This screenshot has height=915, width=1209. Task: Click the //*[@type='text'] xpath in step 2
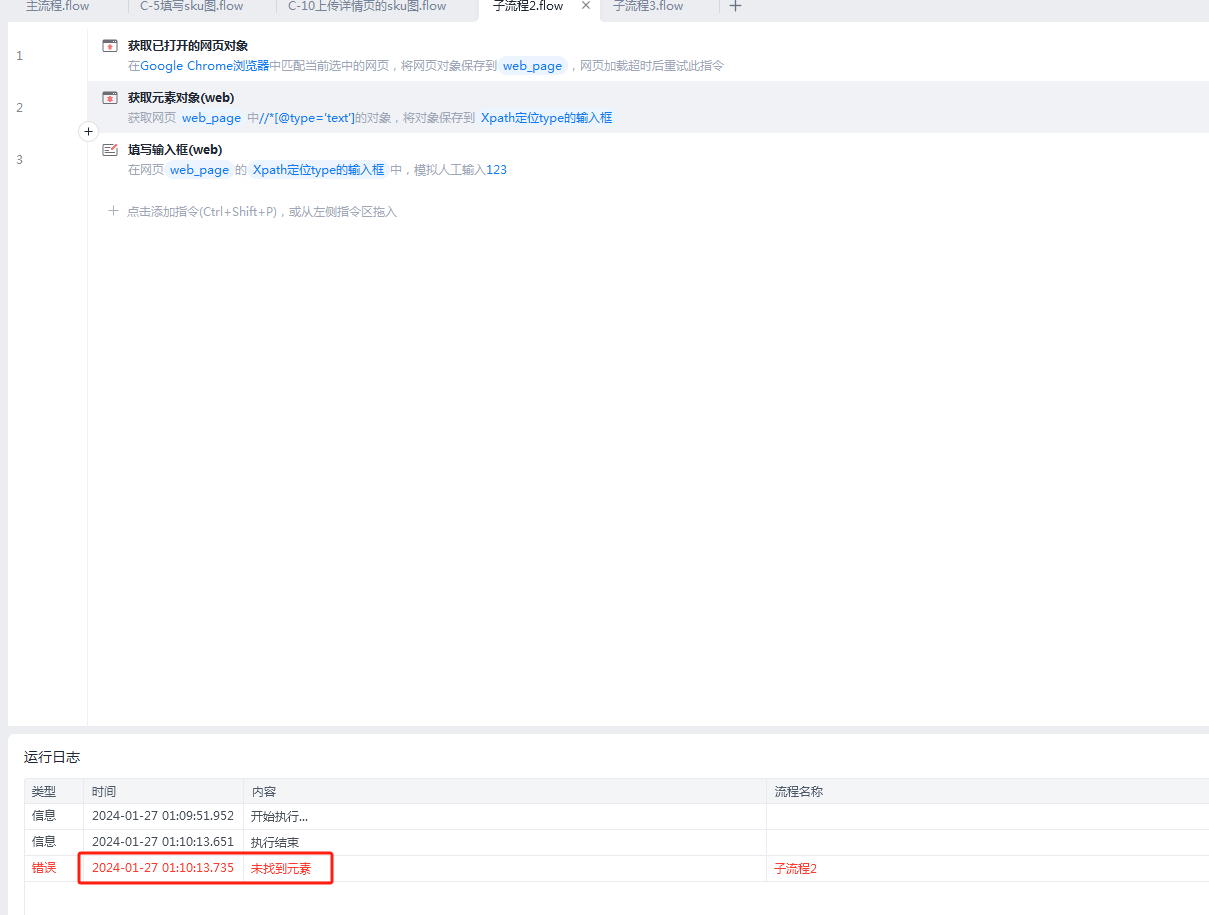tap(306, 118)
